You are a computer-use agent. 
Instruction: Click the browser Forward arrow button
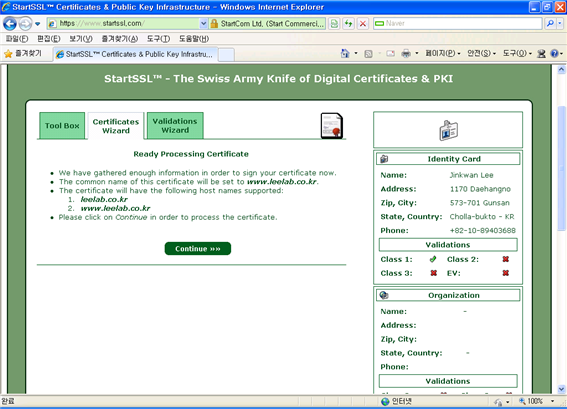pyautogui.click(x=25, y=24)
